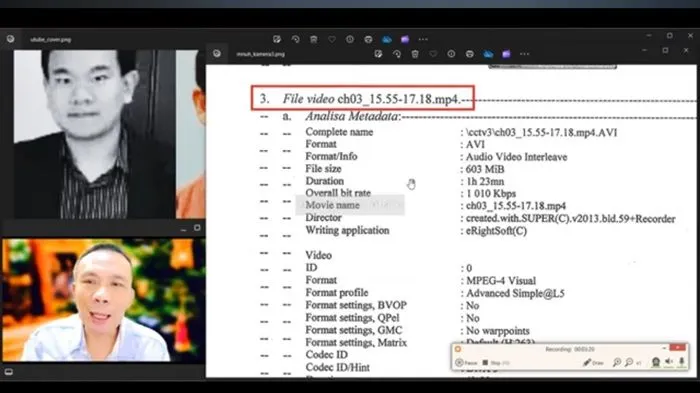Click the File size value 603 MiB

[x=485, y=169]
